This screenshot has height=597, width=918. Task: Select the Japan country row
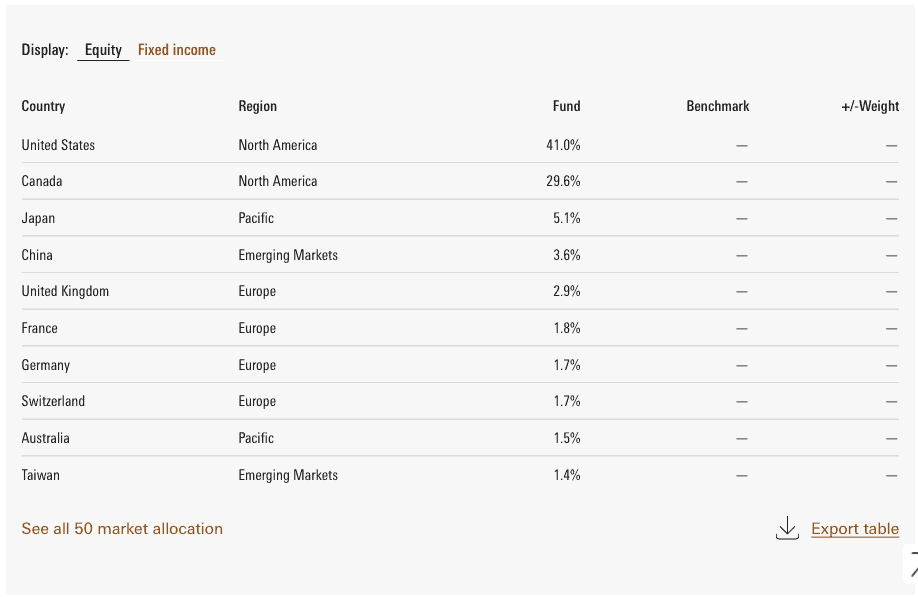[x=38, y=218]
